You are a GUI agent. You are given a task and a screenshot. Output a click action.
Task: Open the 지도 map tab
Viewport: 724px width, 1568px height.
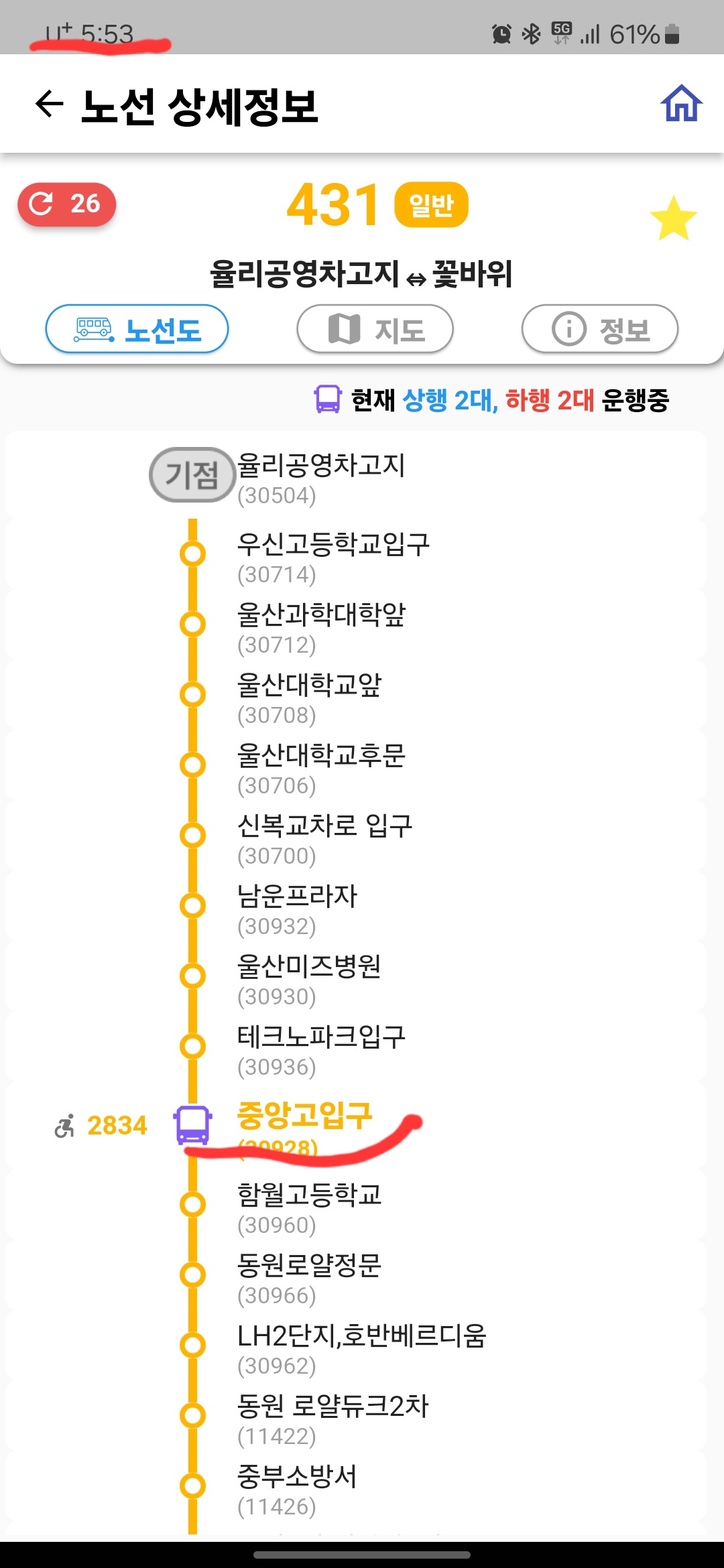point(375,329)
